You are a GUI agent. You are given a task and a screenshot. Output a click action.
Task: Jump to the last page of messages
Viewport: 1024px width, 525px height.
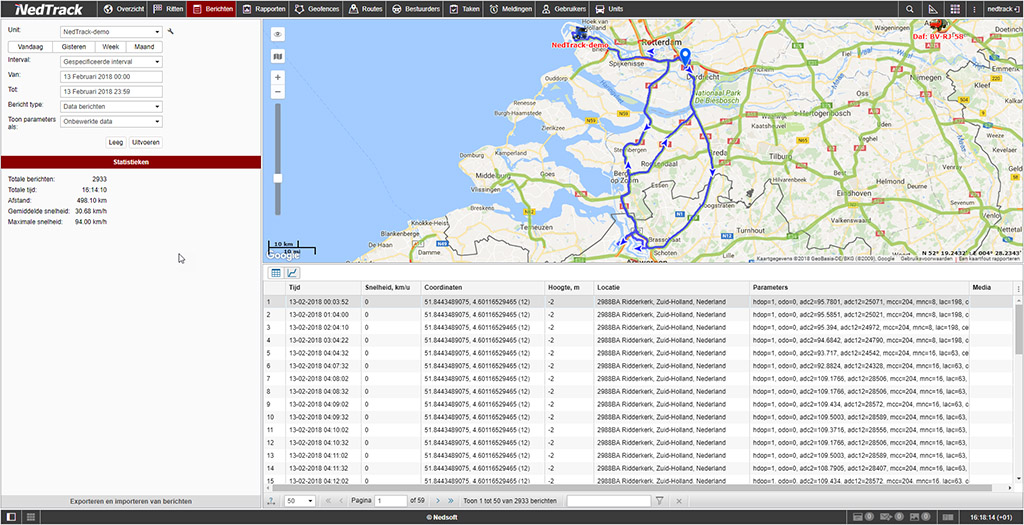point(451,501)
